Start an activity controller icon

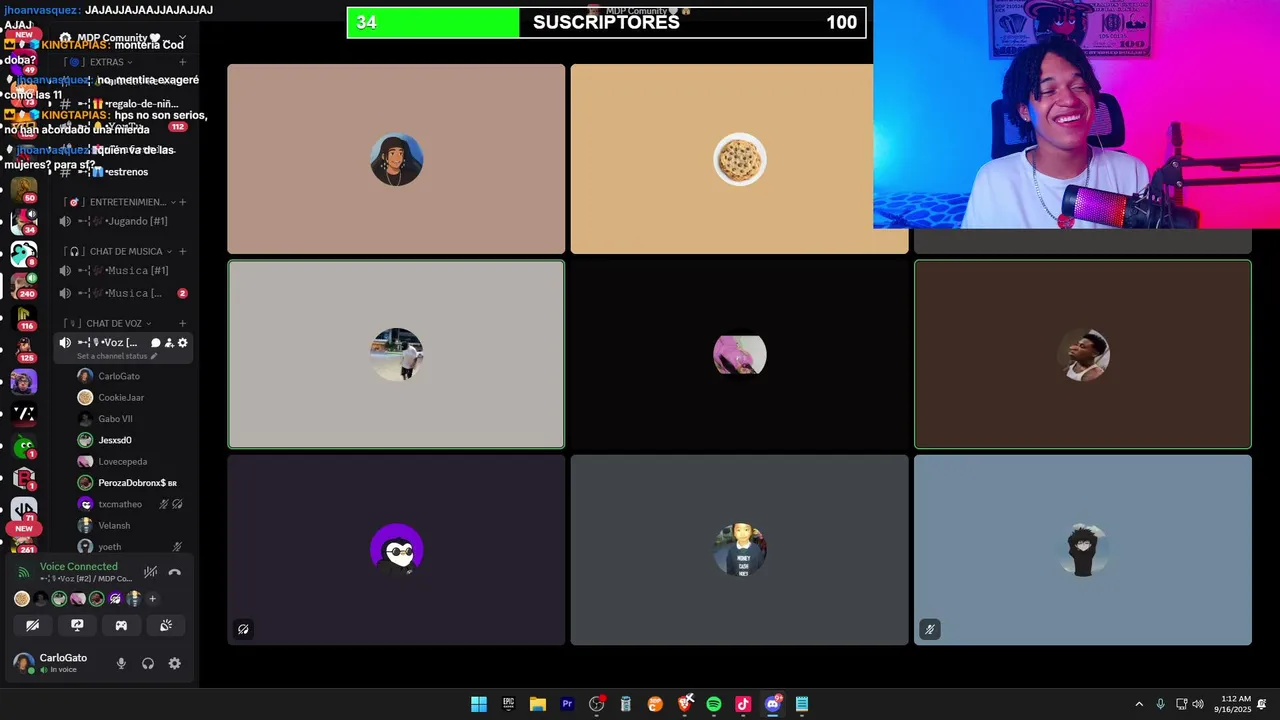(x=121, y=625)
